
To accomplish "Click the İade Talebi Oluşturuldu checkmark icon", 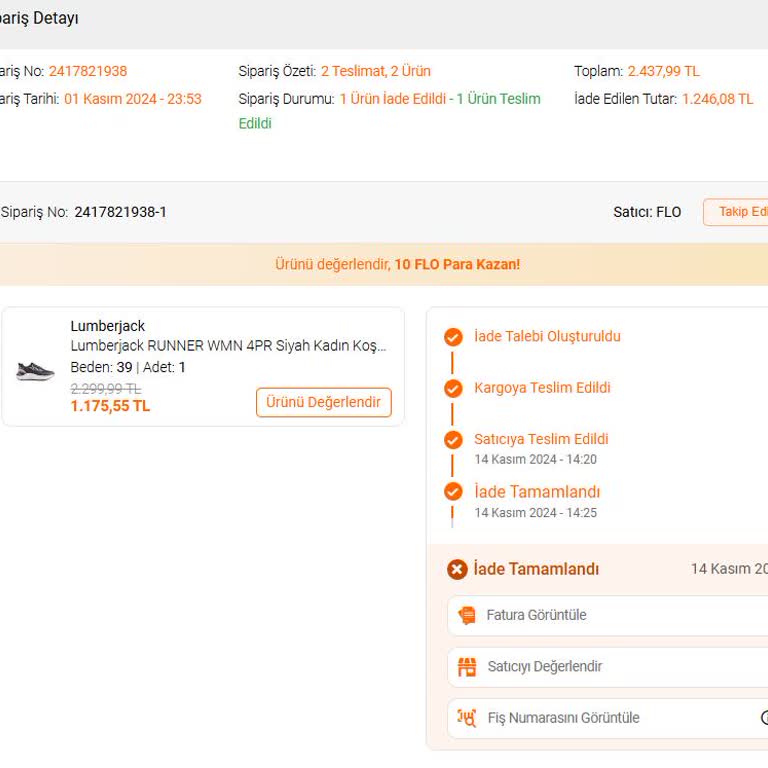I will (x=453, y=337).
